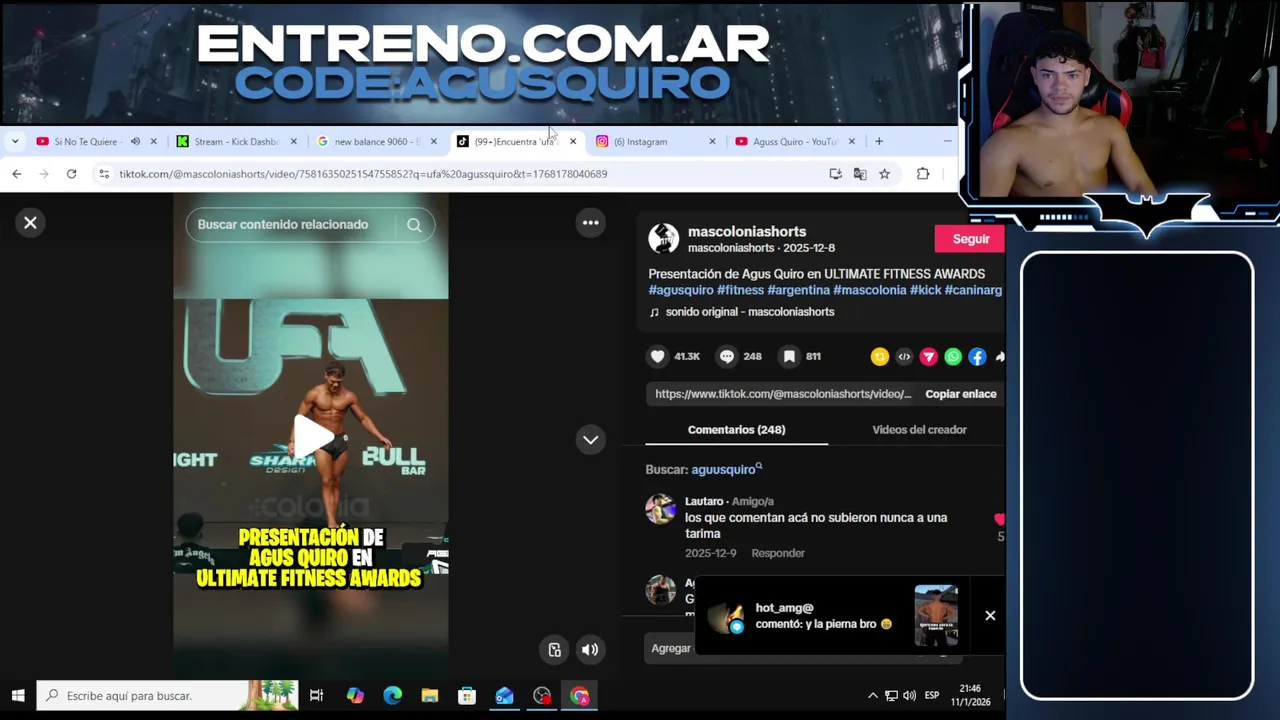Translate this page icon
1280x720 pixels.
[x=860, y=174]
